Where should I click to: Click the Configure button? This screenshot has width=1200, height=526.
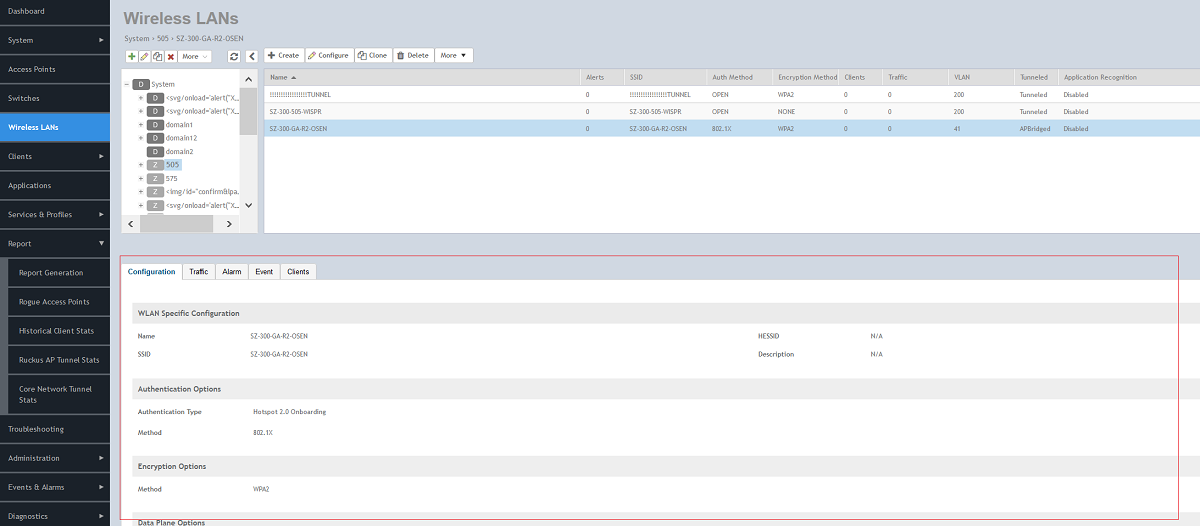point(328,56)
